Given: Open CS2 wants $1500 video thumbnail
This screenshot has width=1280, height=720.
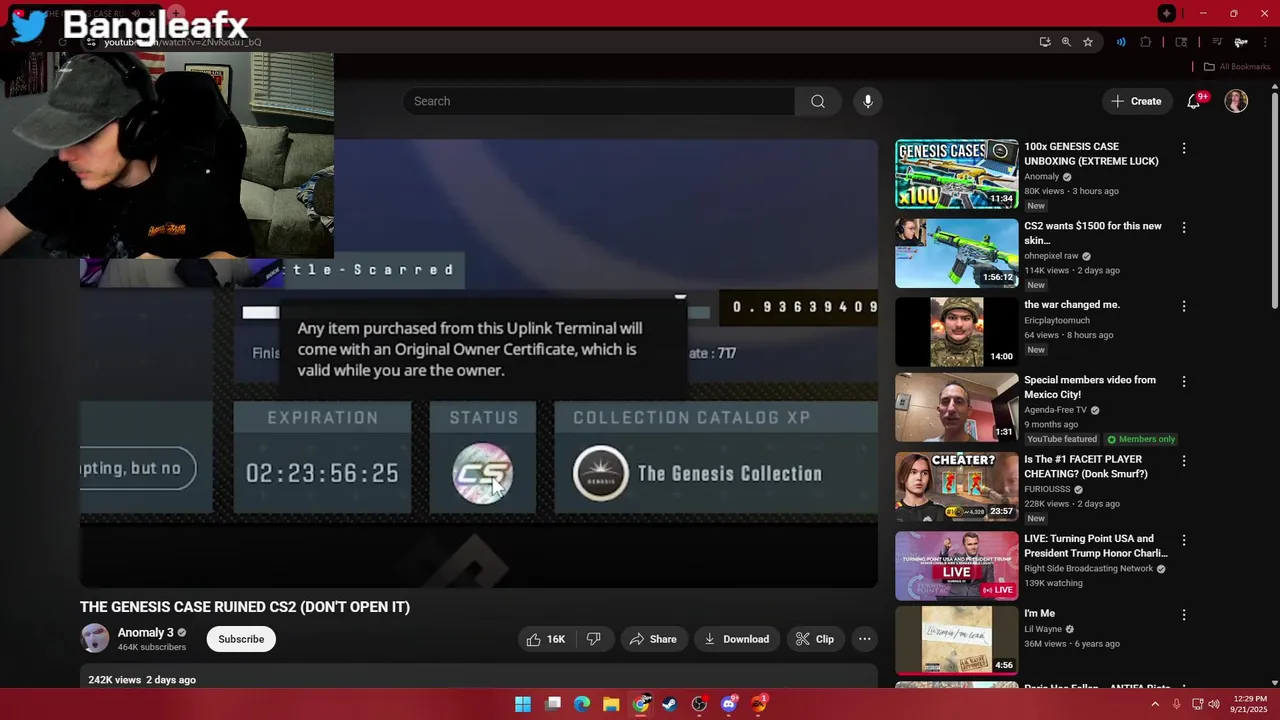Looking at the screenshot, I should pos(956,253).
